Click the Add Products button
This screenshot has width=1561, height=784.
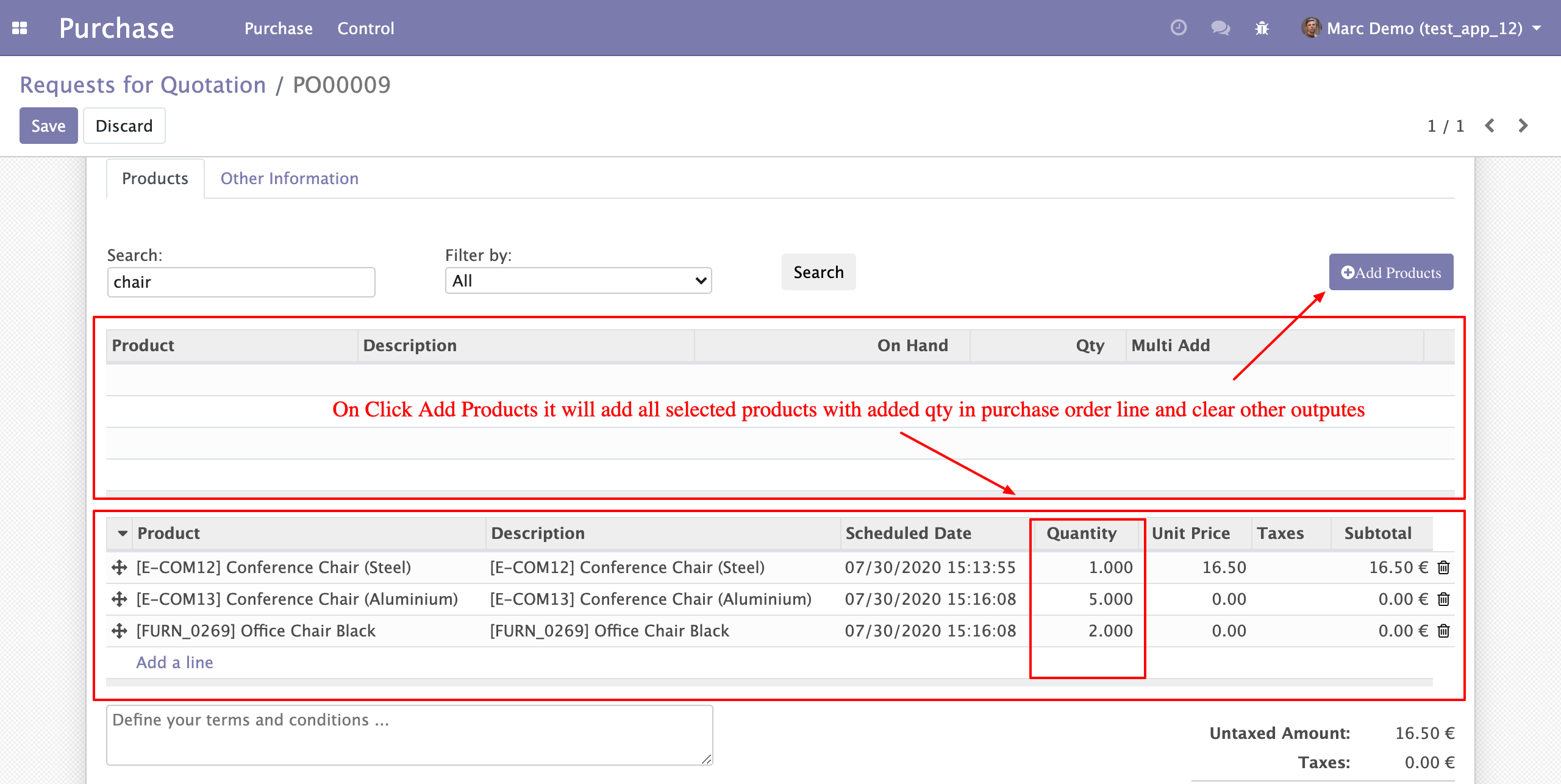pyautogui.click(x=1391, y=273)
